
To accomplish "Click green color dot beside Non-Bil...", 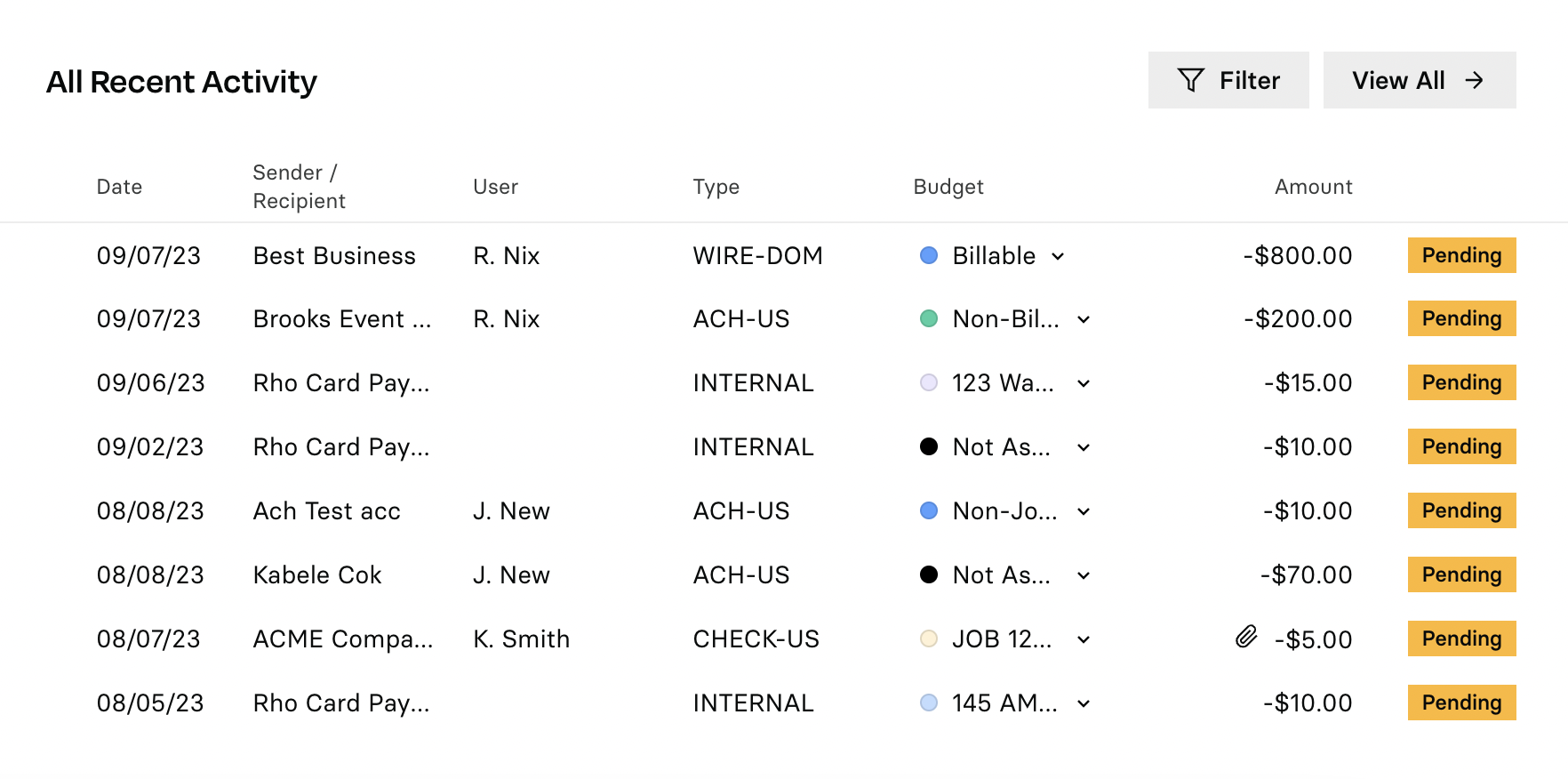I will pyautogui.click(x=929, y=318).
